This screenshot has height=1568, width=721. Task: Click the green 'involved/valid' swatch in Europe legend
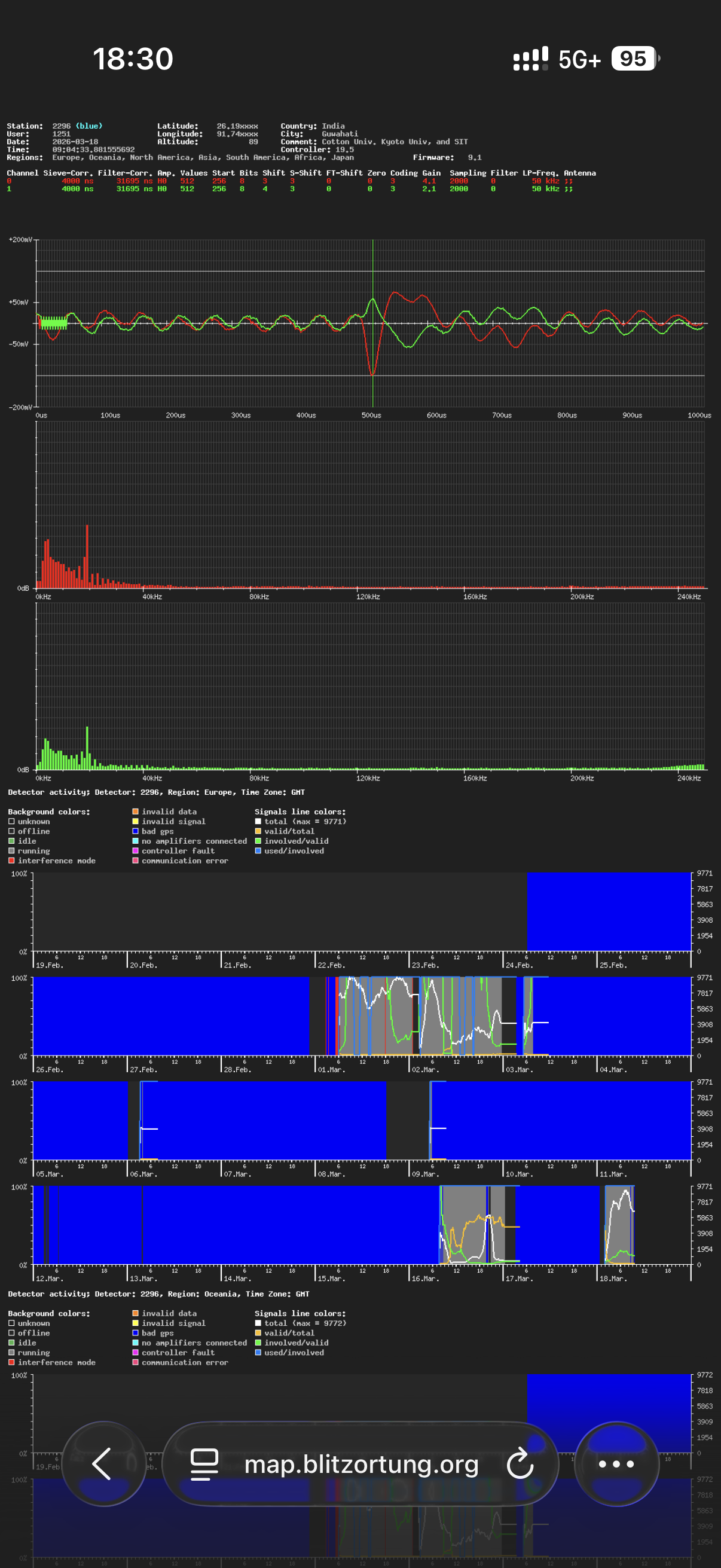[258, 841]
